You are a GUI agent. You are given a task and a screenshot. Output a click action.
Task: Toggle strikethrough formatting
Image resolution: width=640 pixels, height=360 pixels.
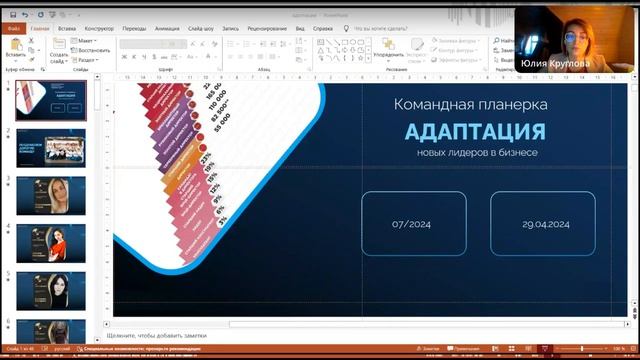(x=164, y=57)
